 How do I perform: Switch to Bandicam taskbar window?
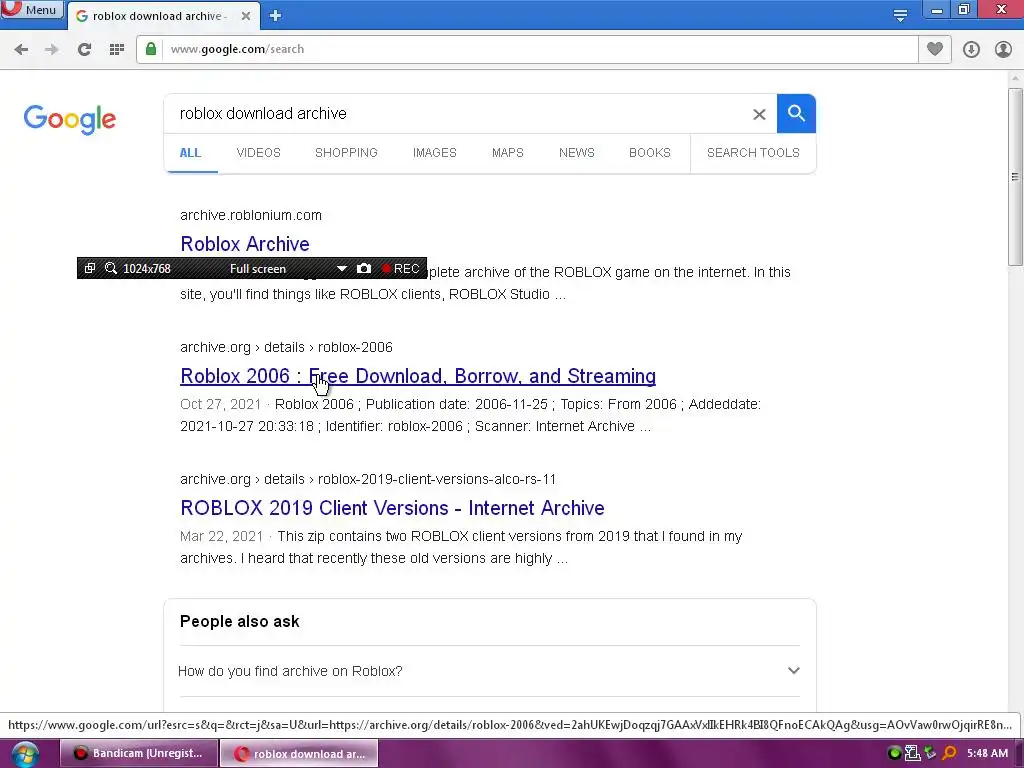pyautogui.click(x=139, y=754)
